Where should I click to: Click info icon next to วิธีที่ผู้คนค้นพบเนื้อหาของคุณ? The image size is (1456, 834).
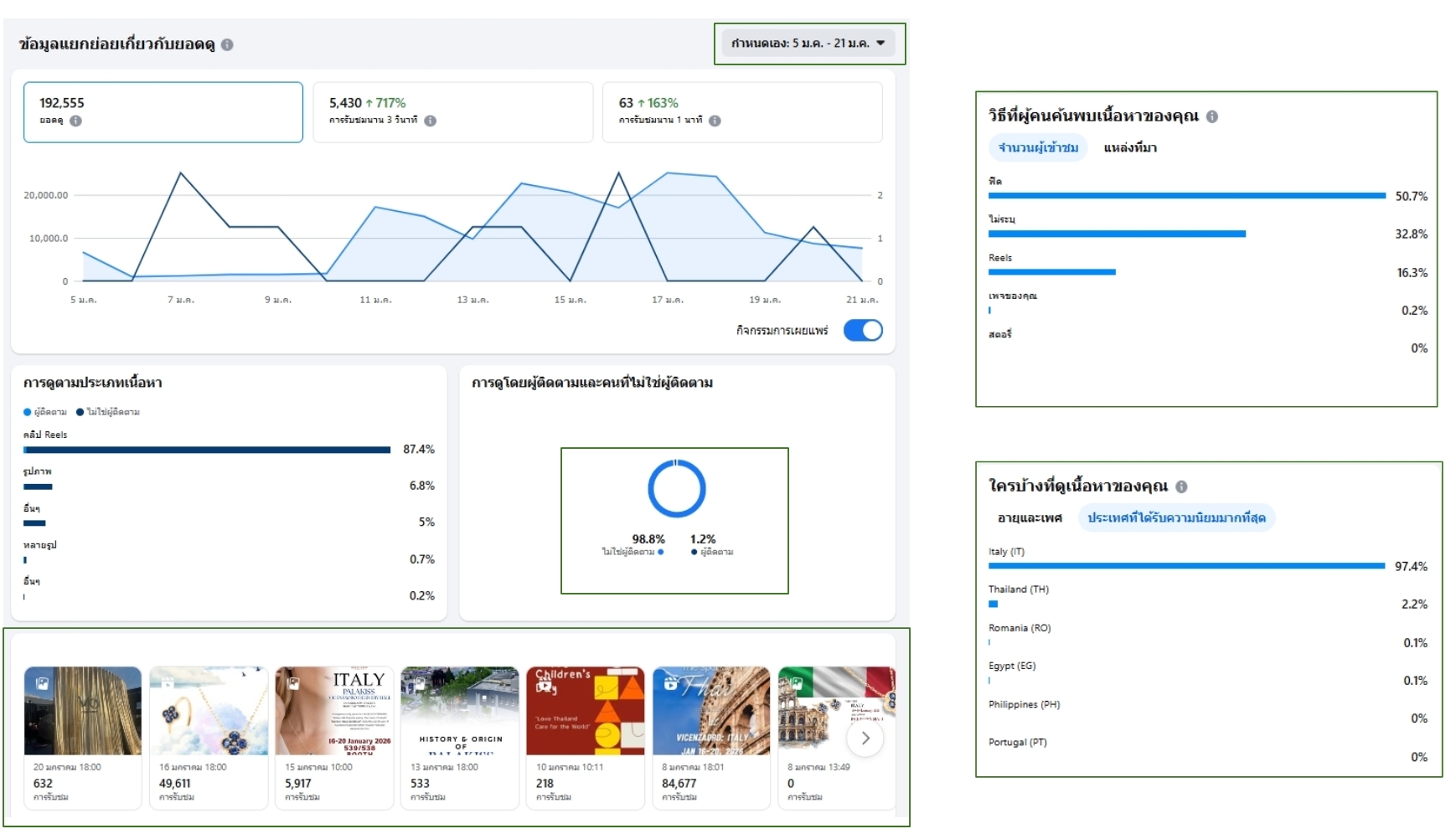pyautogui.click(x=1212, y=117)
